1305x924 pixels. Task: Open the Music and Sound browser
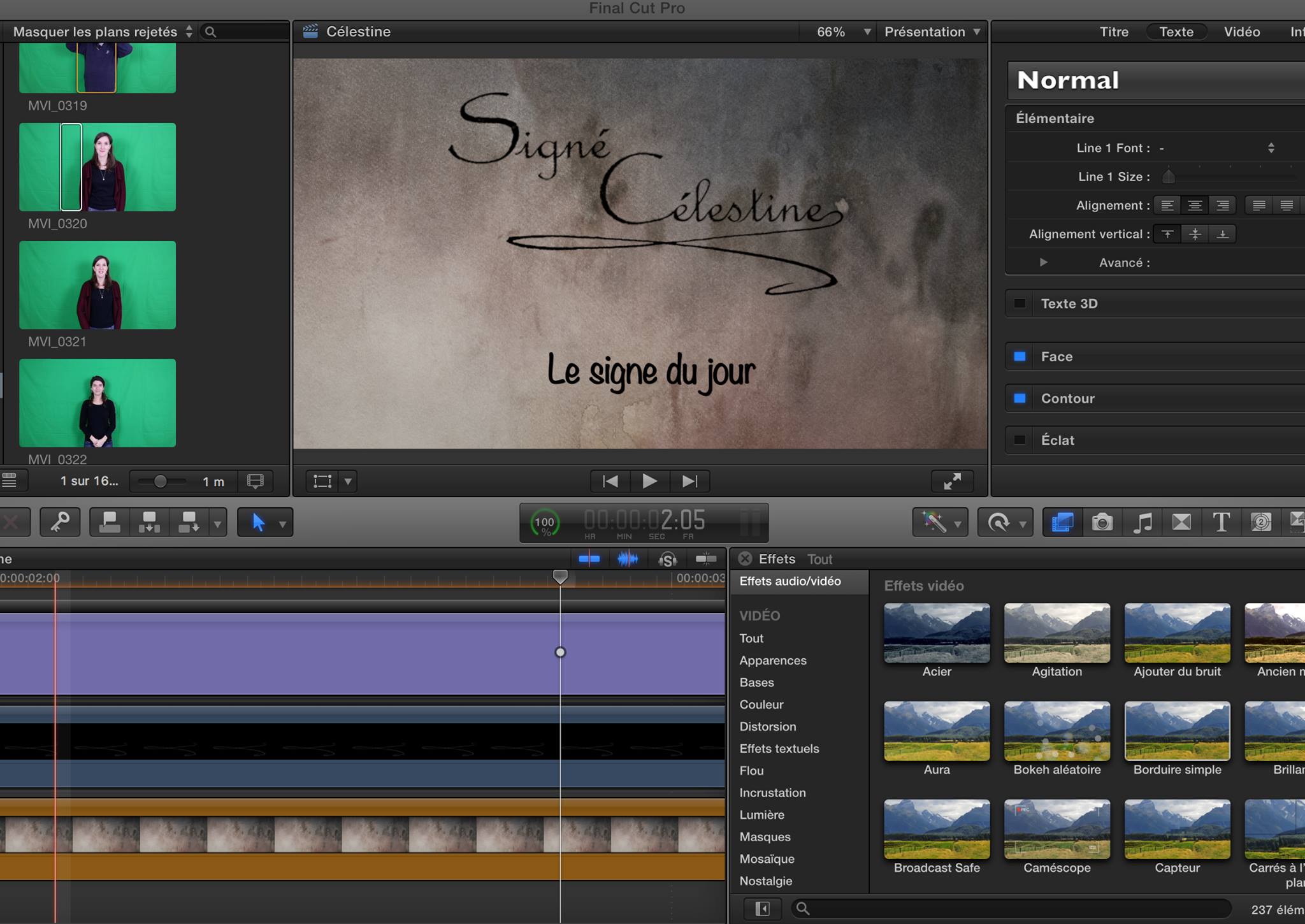point(1142,523)
